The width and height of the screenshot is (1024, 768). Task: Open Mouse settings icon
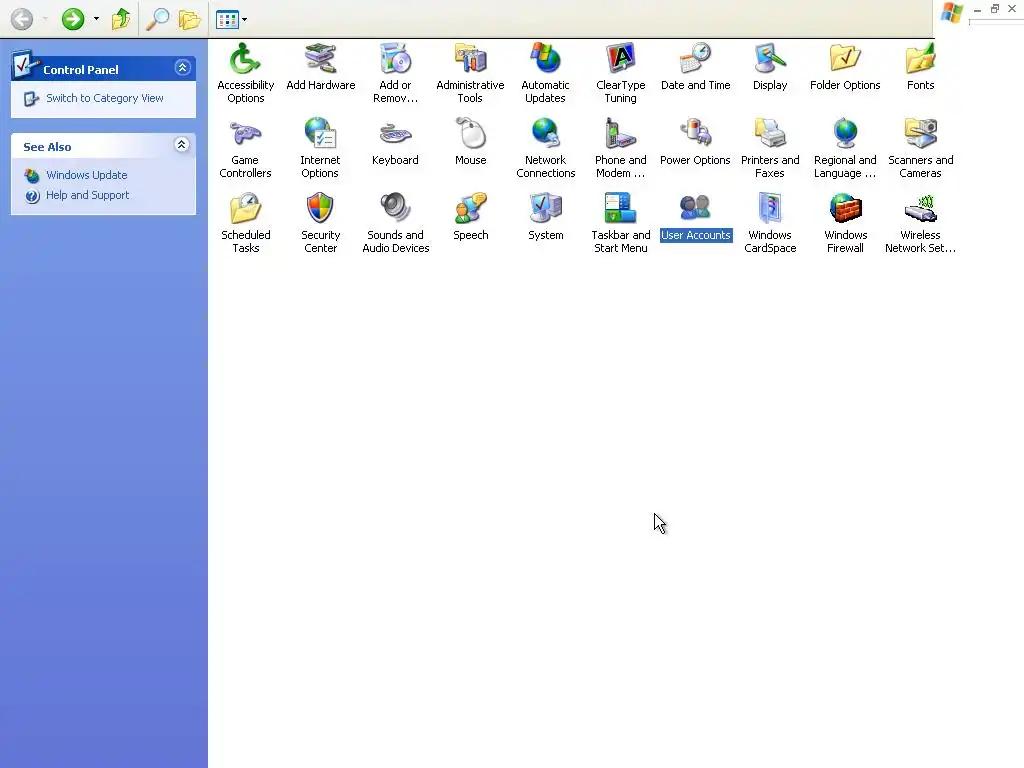click(470, 134)
